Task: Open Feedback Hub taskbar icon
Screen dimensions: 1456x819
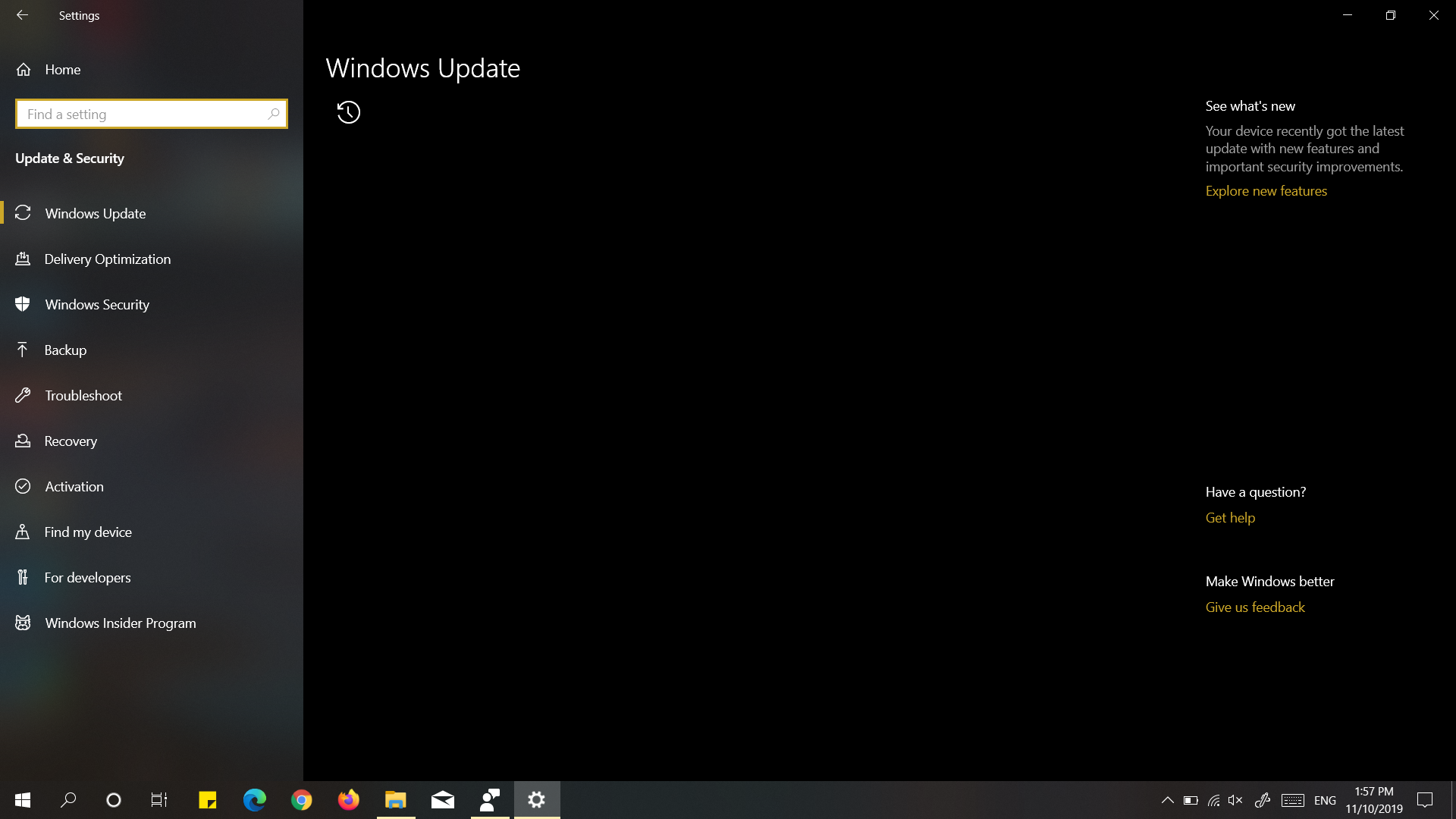Action: 490,800
